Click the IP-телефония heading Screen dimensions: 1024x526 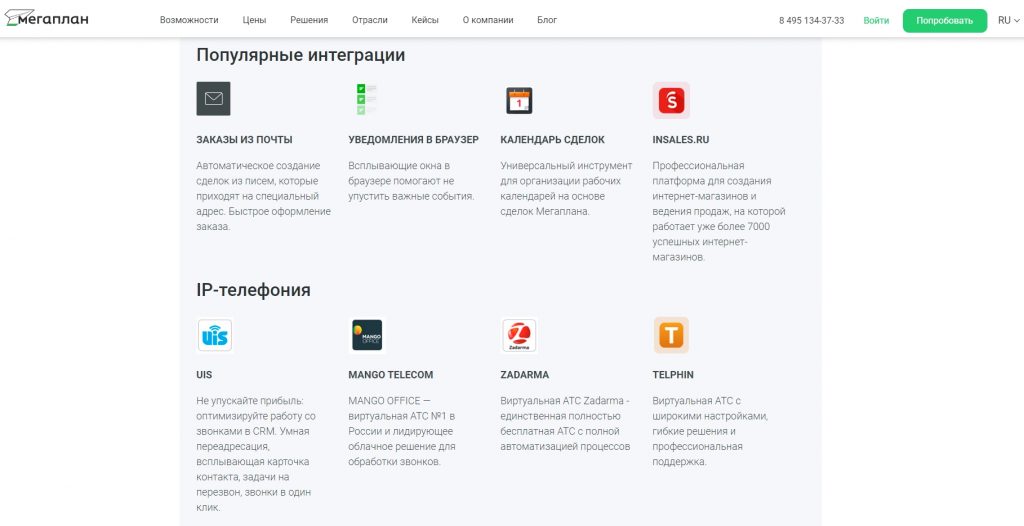click(x=253, y=290)
